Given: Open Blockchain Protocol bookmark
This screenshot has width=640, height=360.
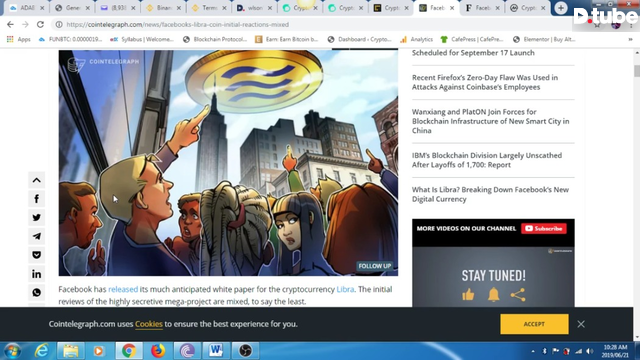Looking at the screenshot, I should coord(215,40).
